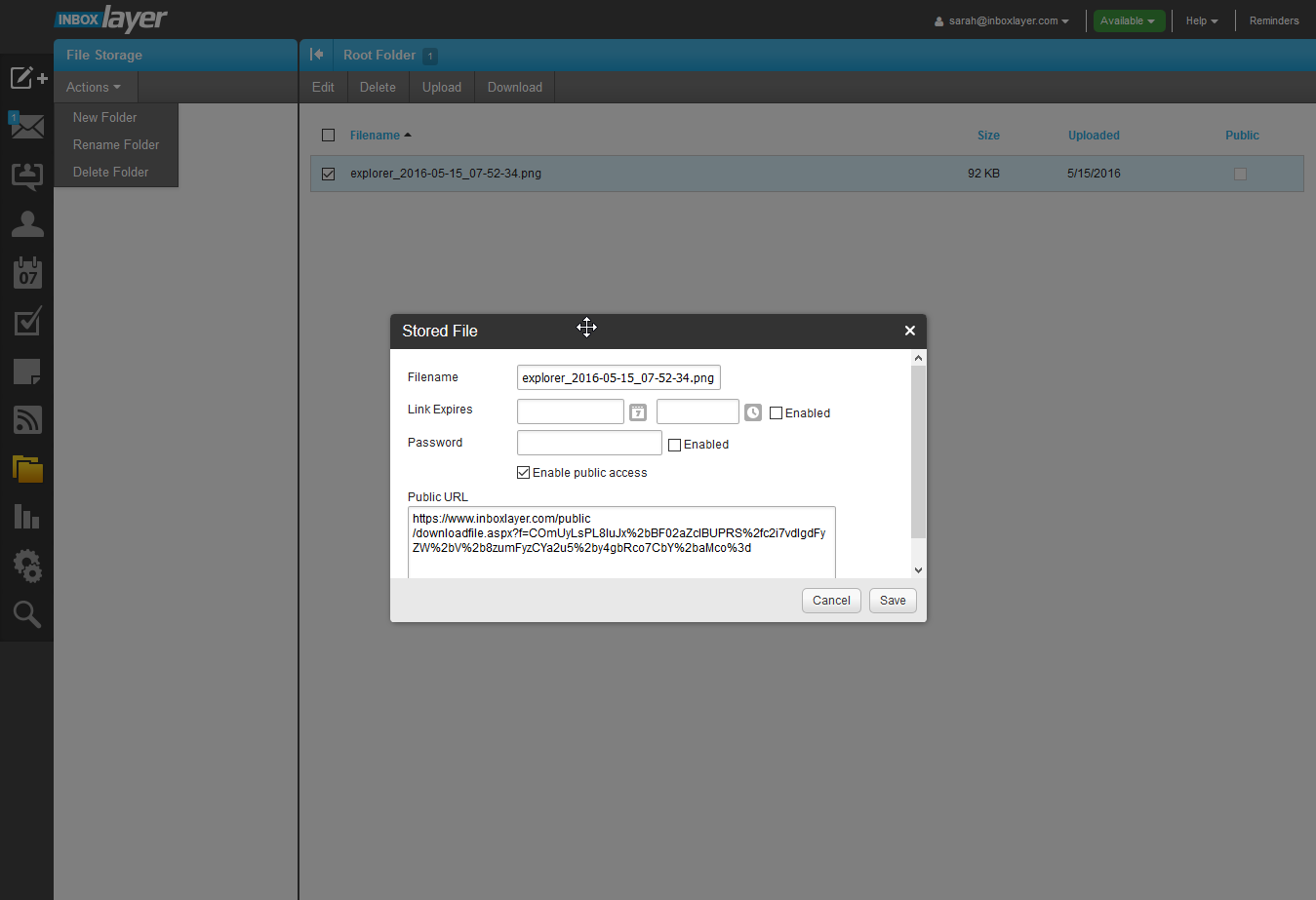Uncheck Enable public access
The width and height of the screenshot is (1316, 900).
[x=524, y=473]
